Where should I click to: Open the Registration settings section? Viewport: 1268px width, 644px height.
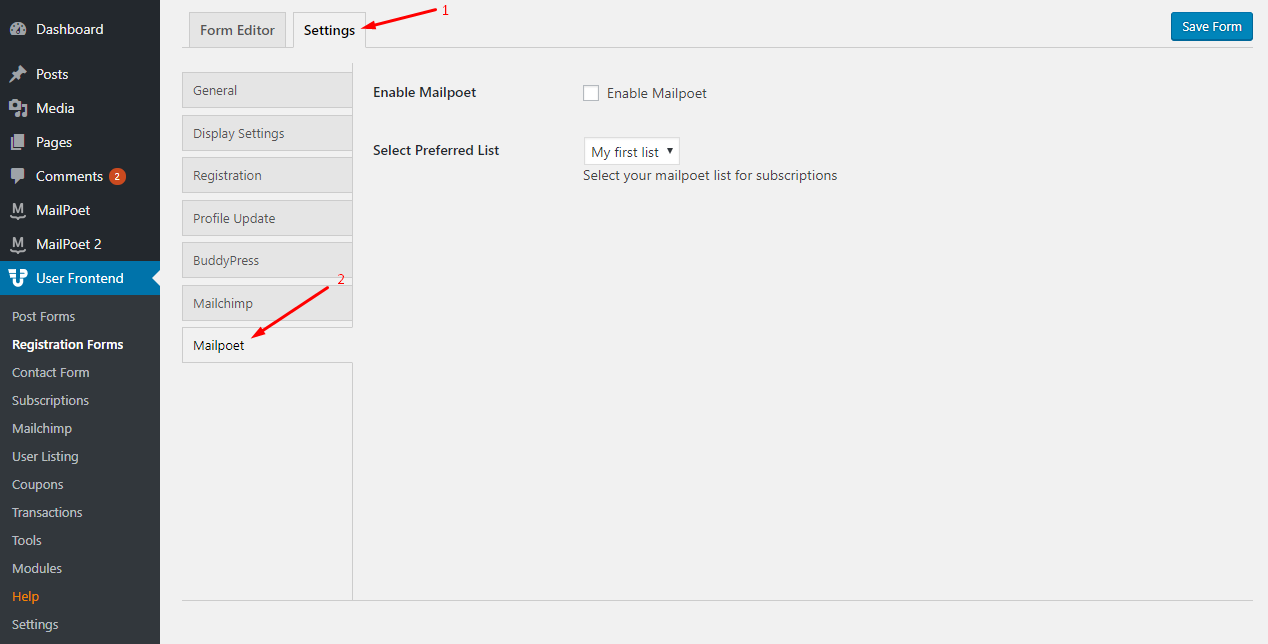[x=267, y=175]
